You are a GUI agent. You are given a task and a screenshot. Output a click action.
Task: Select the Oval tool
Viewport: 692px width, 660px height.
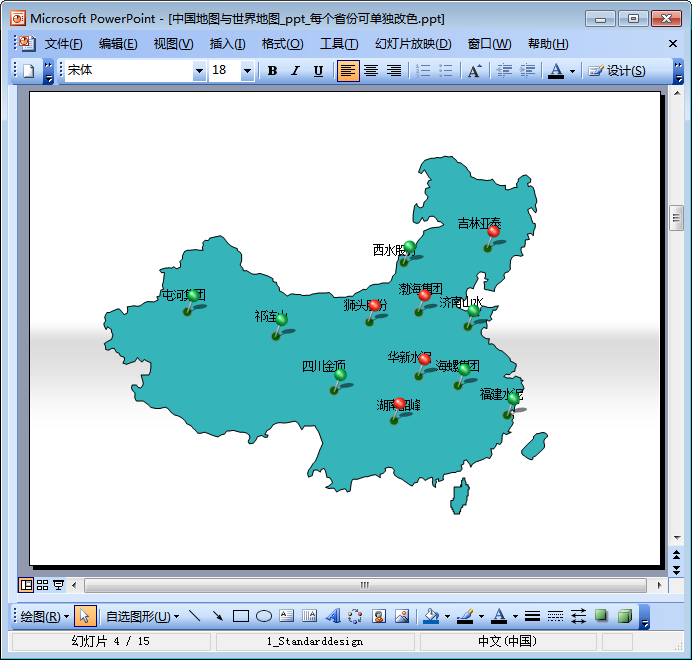point(263,616)
